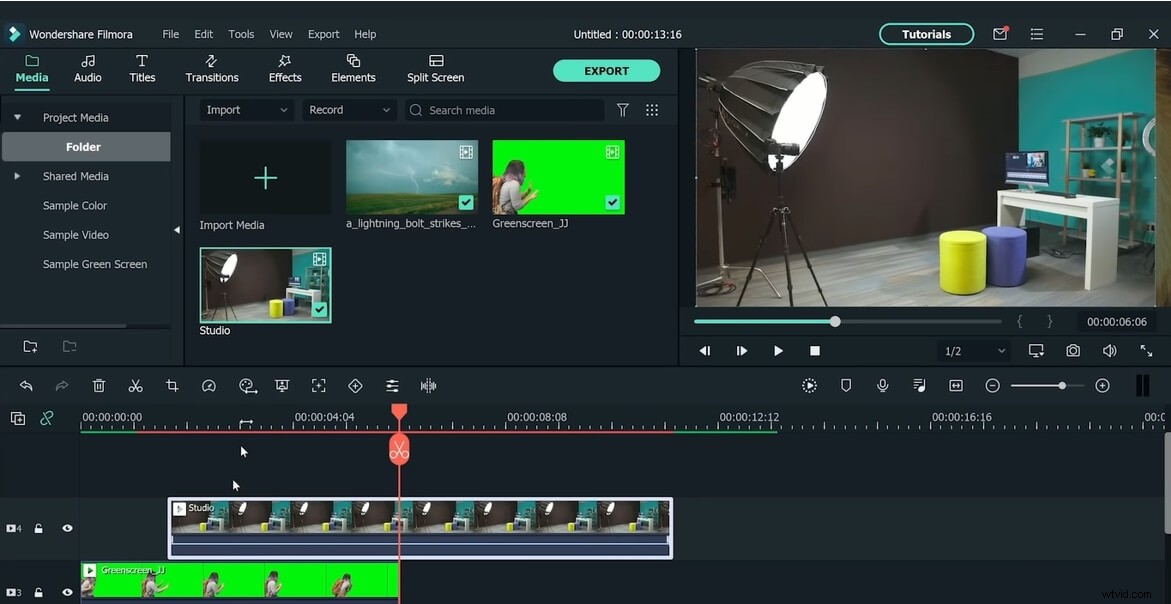Hide the Greenscreen_JJ track using eye icon

(67, 593)
